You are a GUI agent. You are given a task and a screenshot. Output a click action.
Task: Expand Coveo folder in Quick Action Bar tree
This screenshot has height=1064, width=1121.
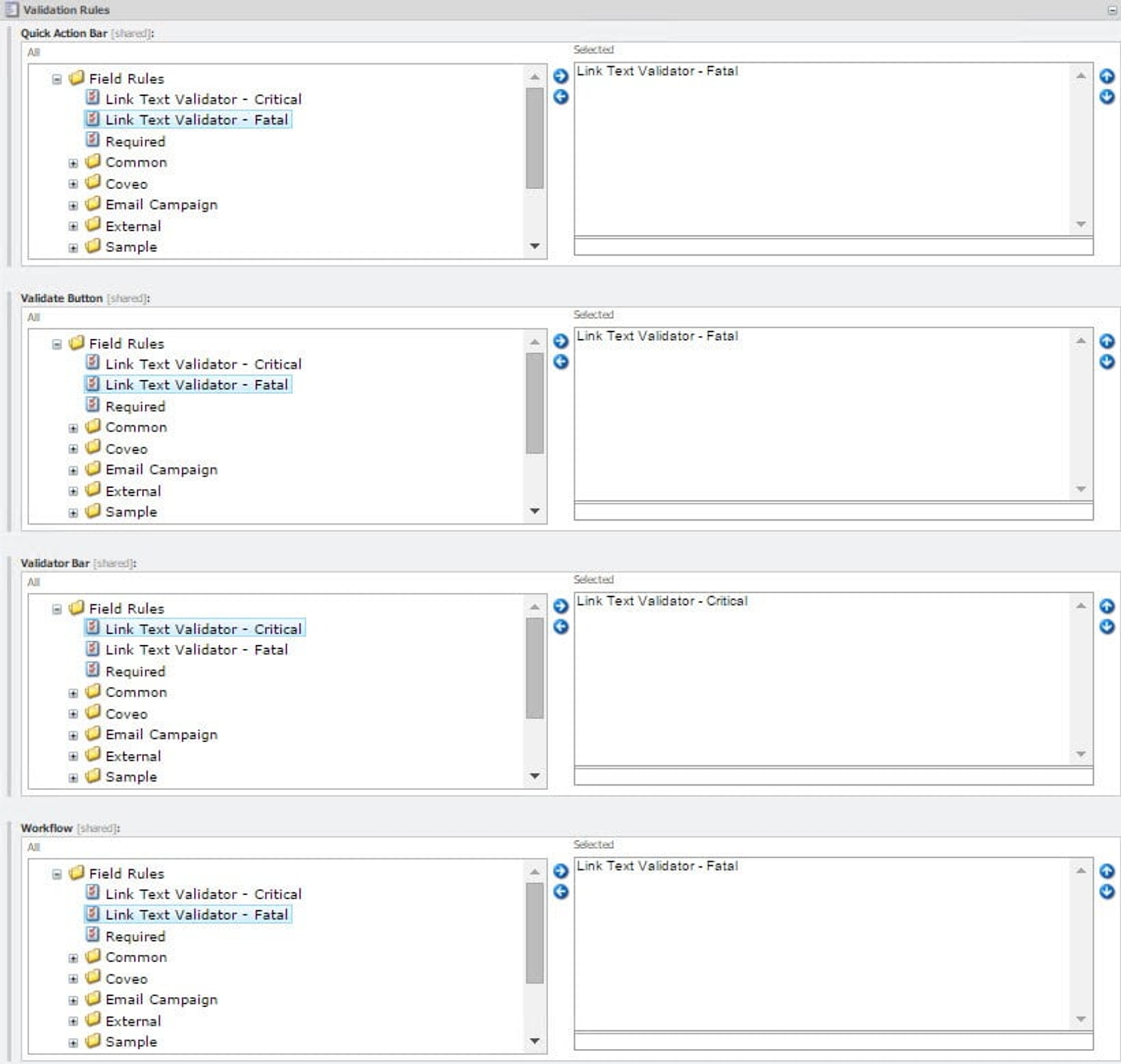tap(73, 184)
